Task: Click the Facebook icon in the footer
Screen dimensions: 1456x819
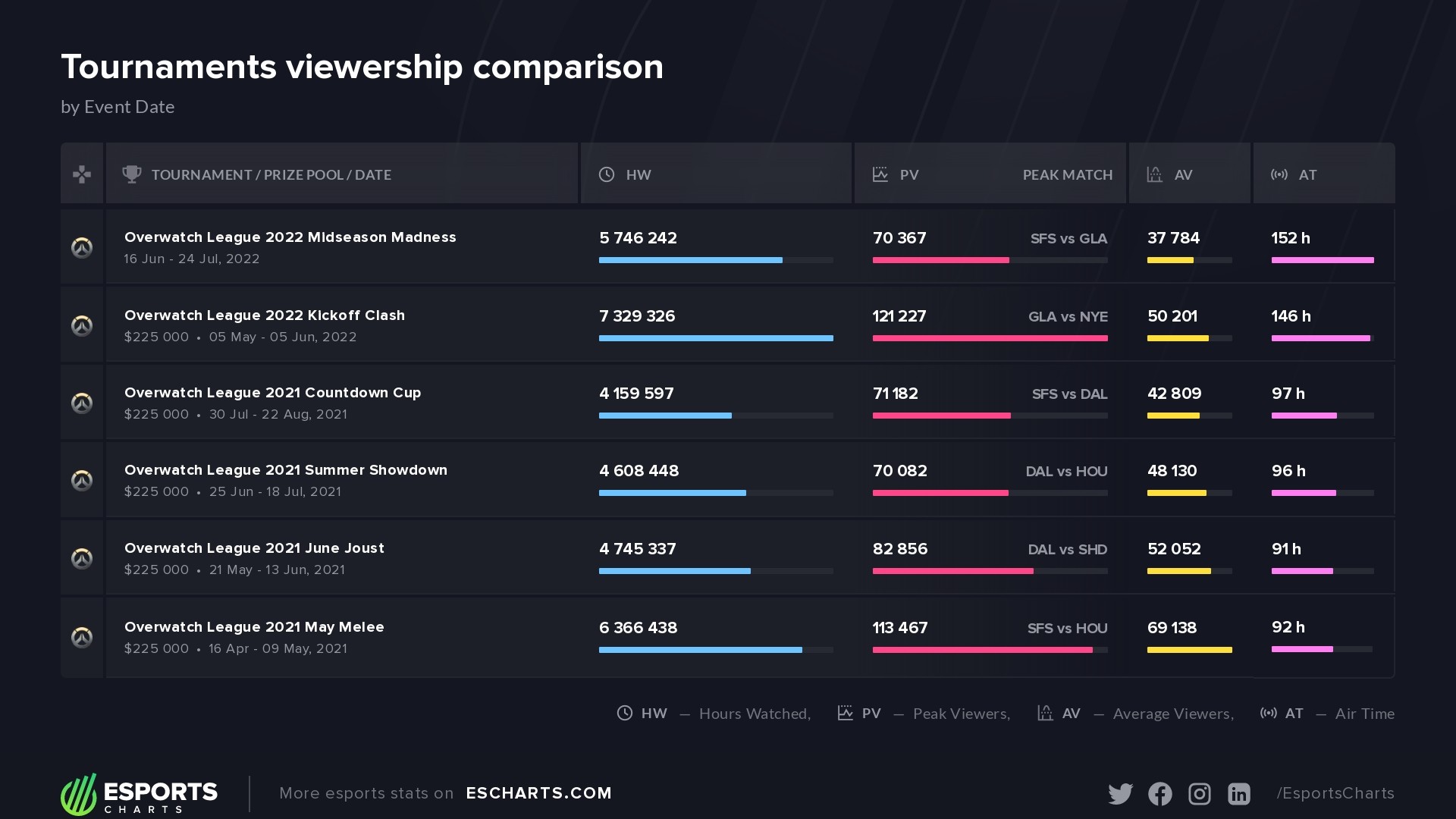Action: (1159, 793)
